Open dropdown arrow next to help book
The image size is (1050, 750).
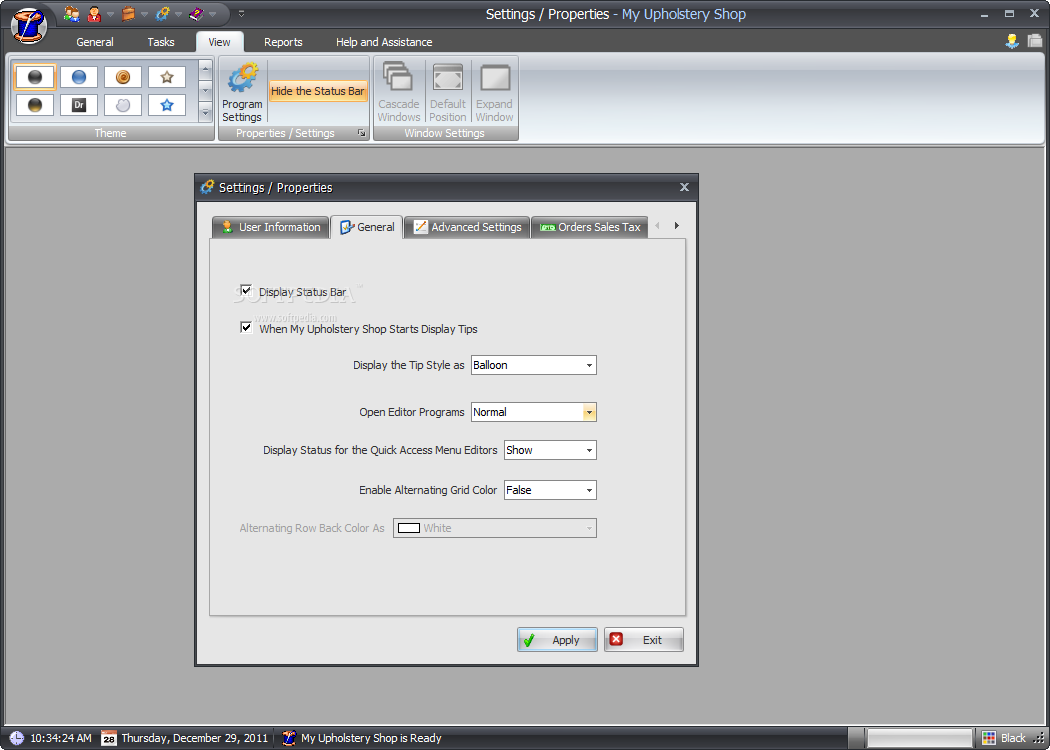[212, 14]
